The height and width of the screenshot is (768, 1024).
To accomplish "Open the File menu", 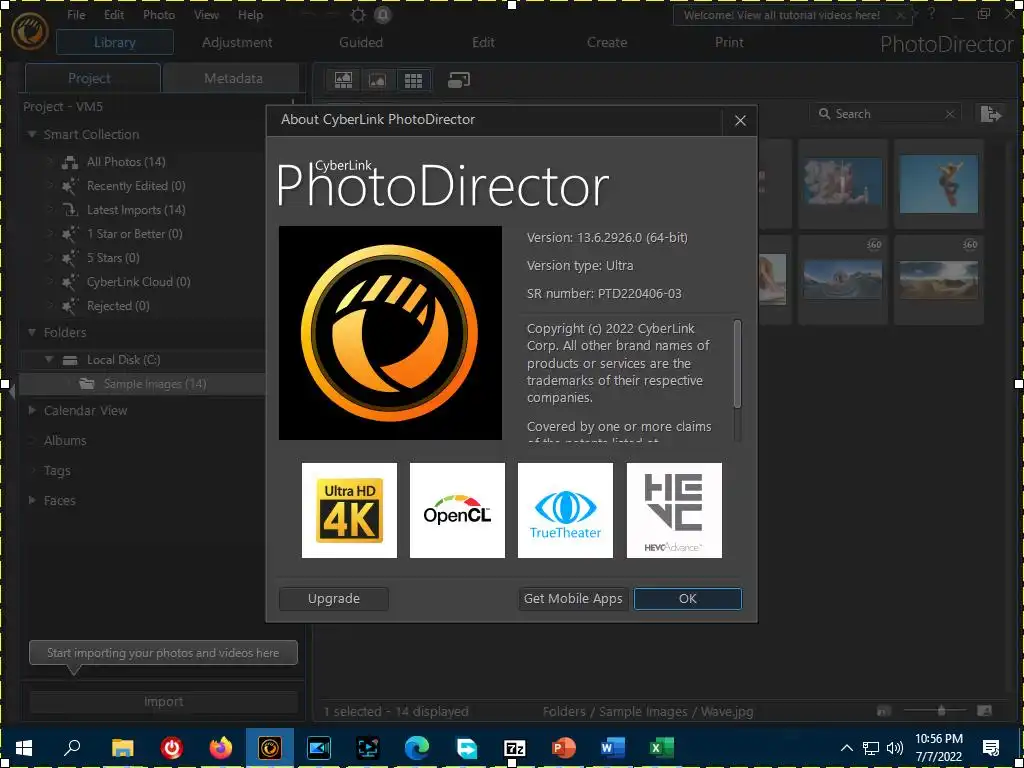I will tap(76, 14).
